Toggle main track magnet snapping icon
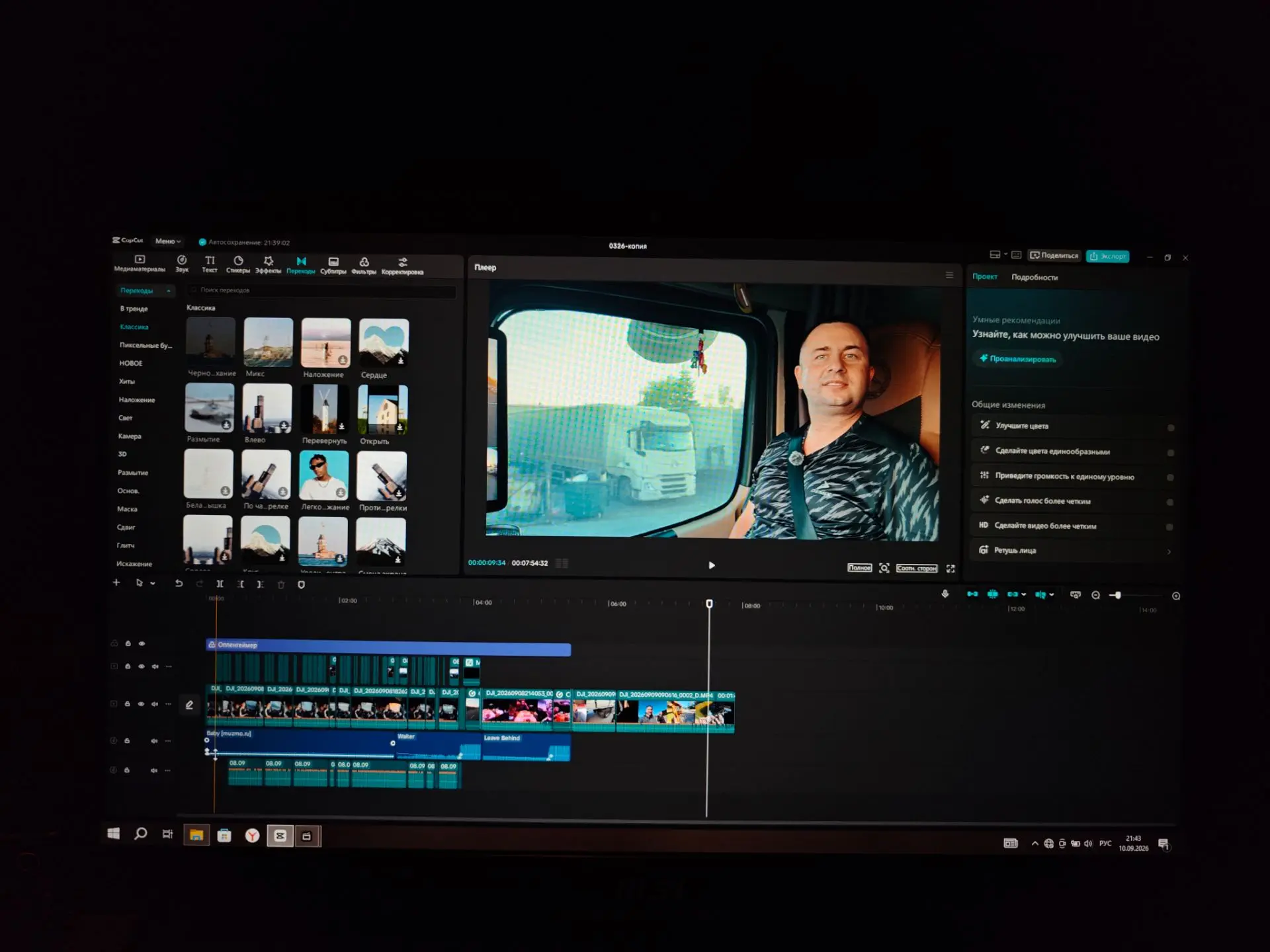This screenshot has height=952, width=1270. 972,594
